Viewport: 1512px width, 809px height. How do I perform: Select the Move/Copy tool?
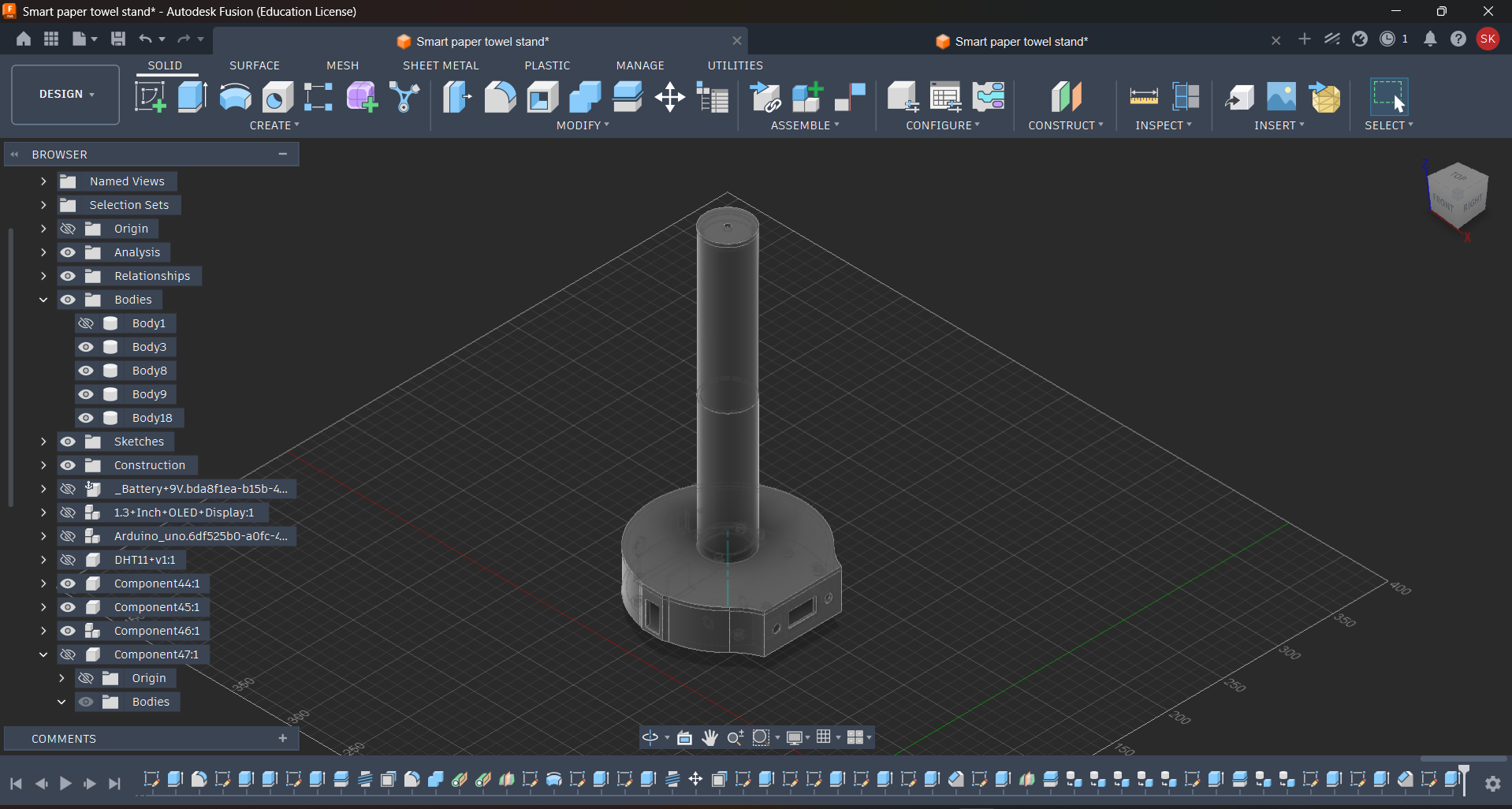click(670, 97)
